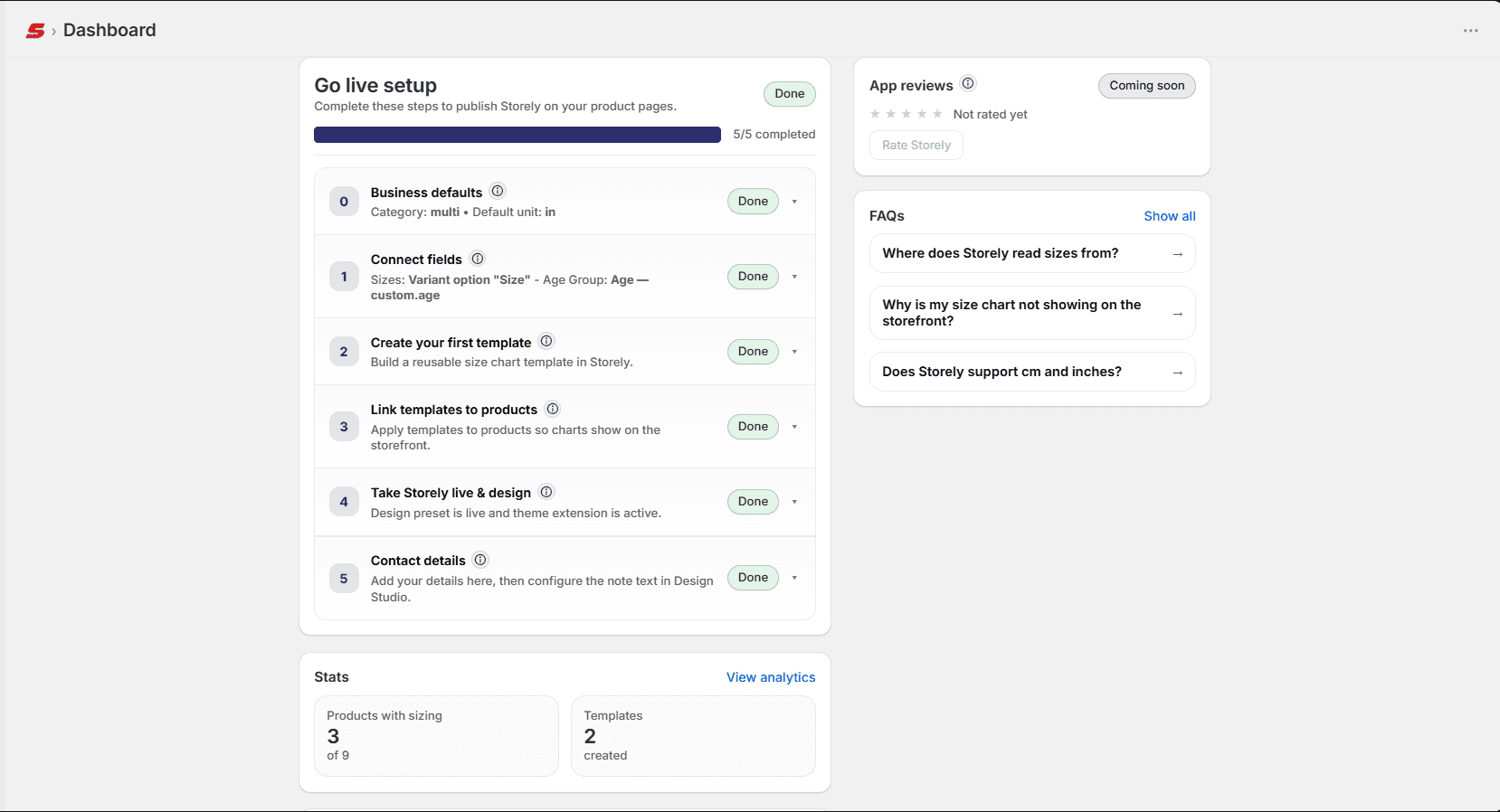Open the Show all FAQs link

(1170, 216)
